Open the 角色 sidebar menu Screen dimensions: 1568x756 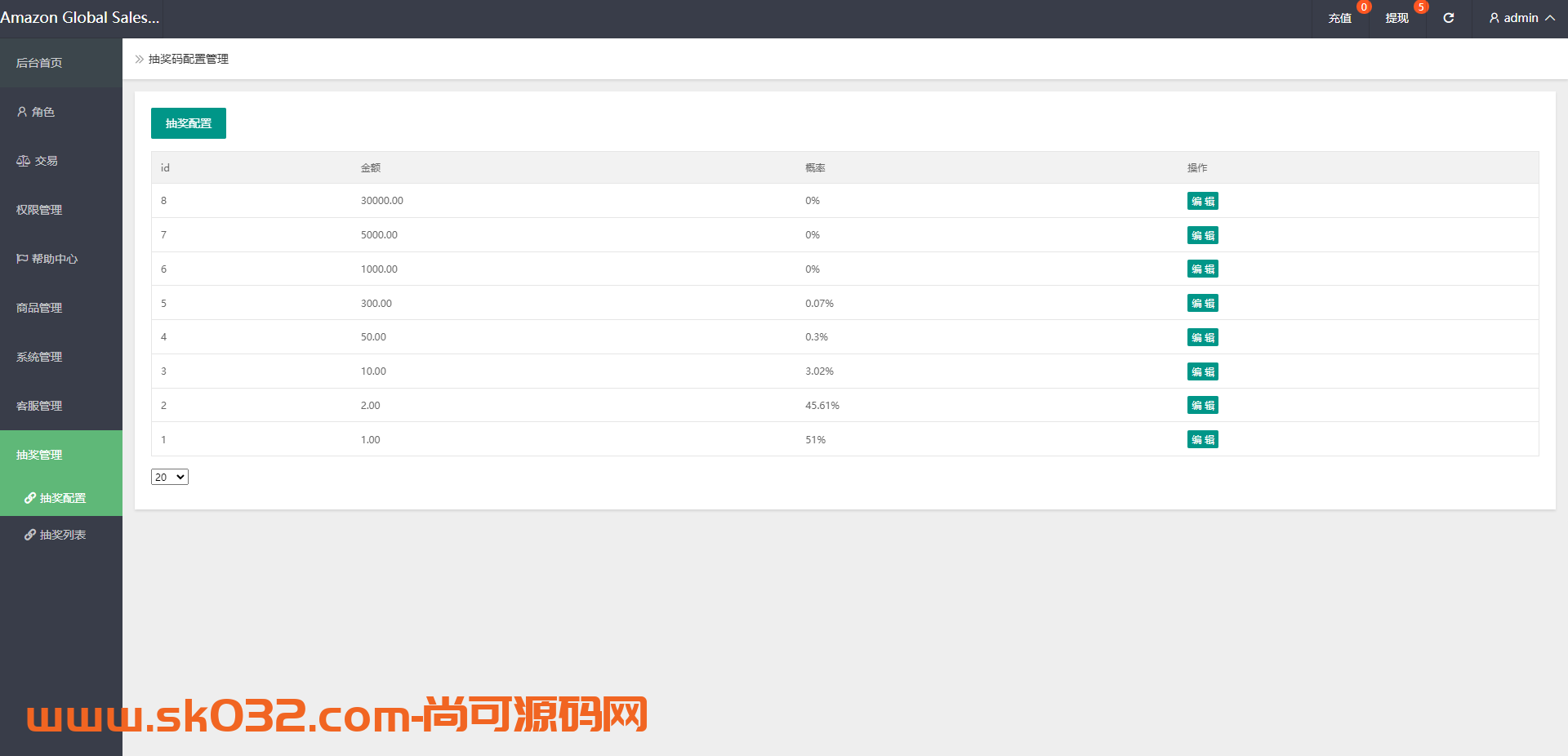click(x=61, y=112)
